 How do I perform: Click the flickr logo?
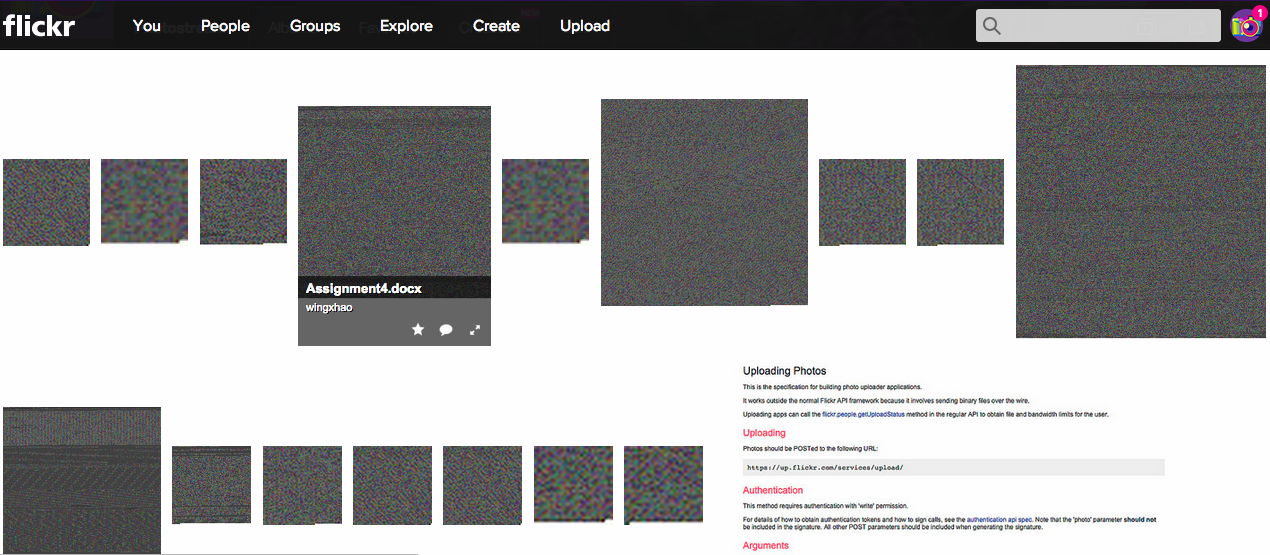tap(38, 26)
